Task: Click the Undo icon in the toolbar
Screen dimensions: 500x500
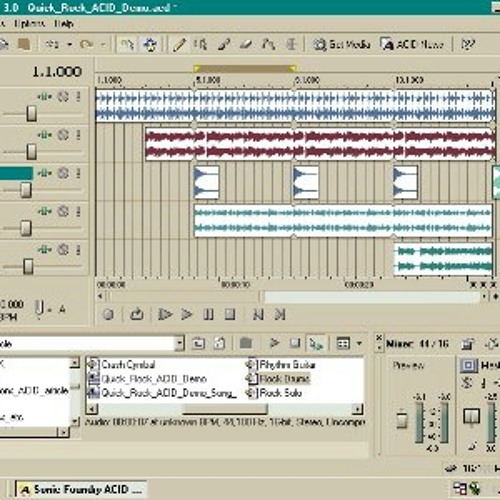Action: point(53,44)
